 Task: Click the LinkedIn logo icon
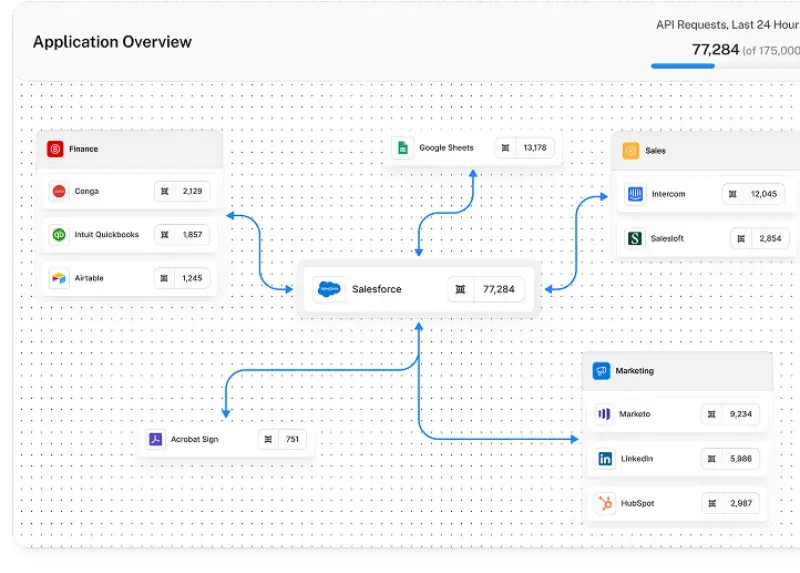(605, 459)
